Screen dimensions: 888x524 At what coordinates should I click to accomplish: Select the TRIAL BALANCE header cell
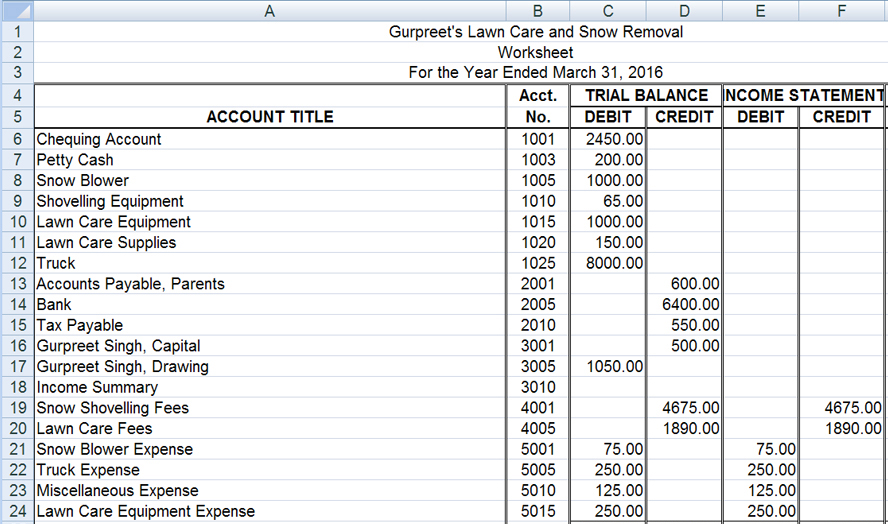click(645, 96)
